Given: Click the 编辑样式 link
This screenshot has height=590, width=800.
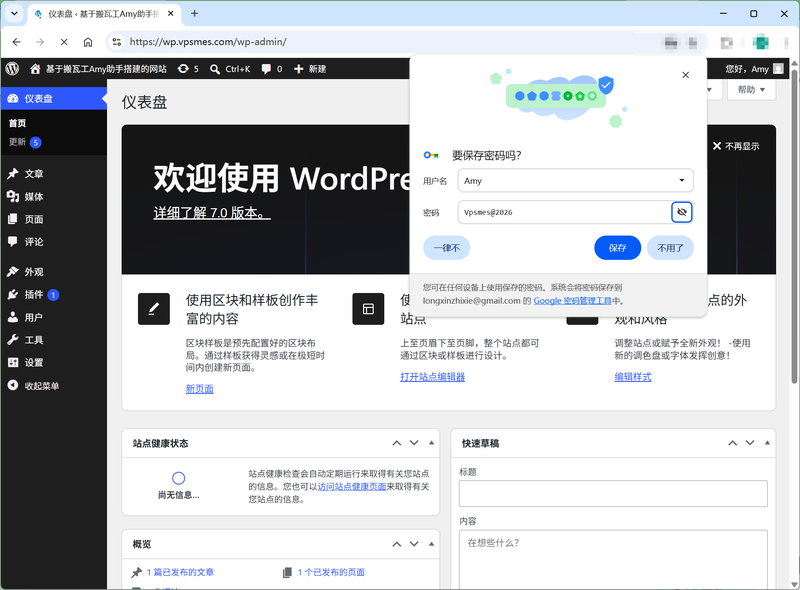Looking at the screenshot, I should pos(633,377).
